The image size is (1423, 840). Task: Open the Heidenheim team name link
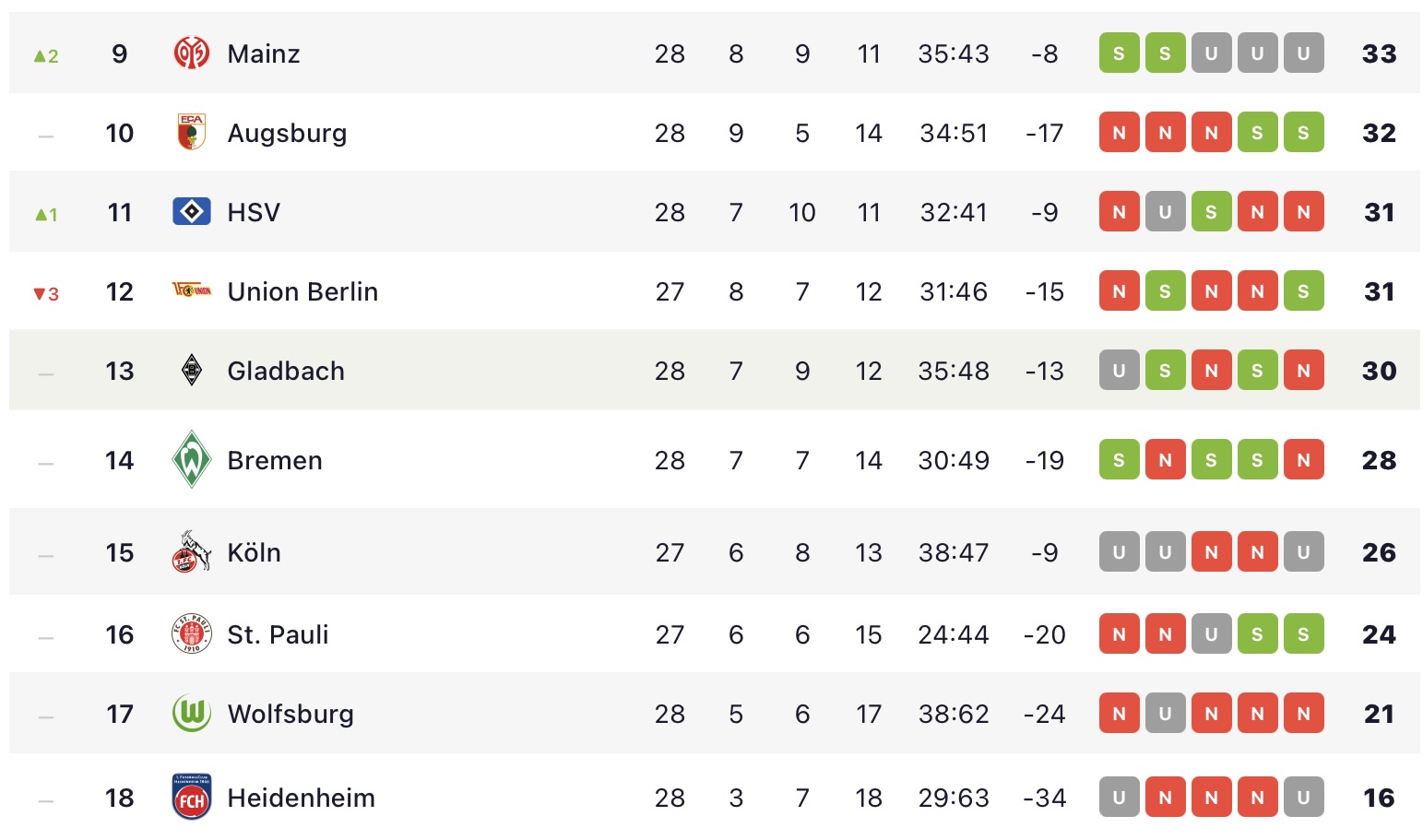[302, 798]
